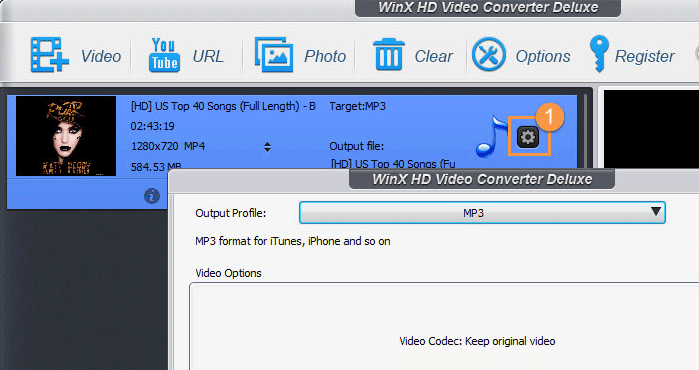Click the Photo slideshow icon
The width and height of the screenshot is (699, 370).
coord(274,55)
